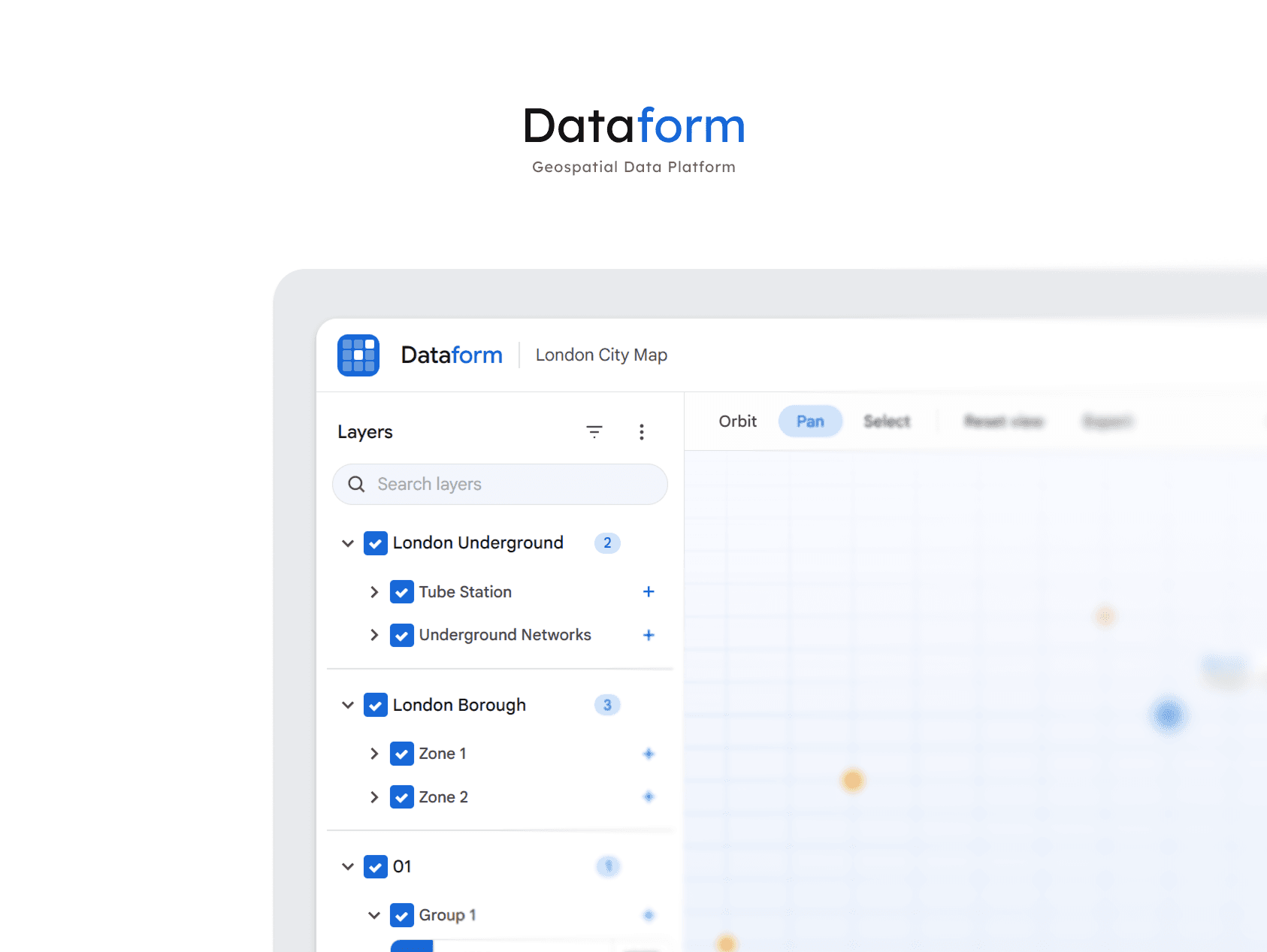Collapse the 01 group
The image size is (1267, 952).
pos(348,866)
